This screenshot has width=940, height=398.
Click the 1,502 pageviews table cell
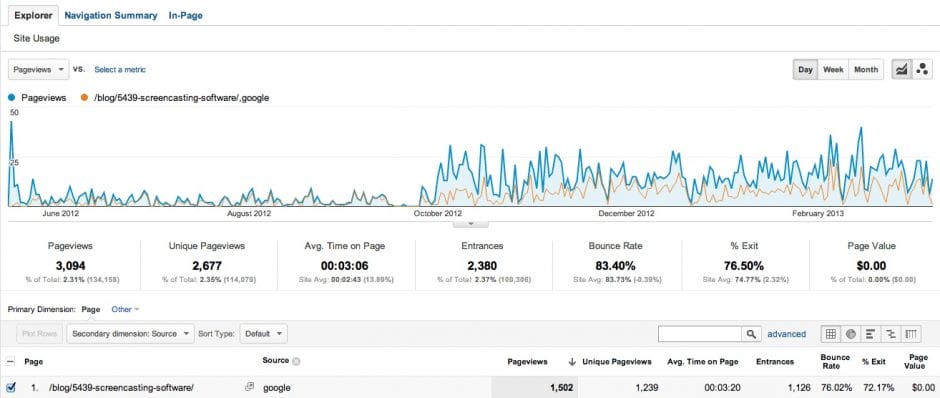pos(561,388)
